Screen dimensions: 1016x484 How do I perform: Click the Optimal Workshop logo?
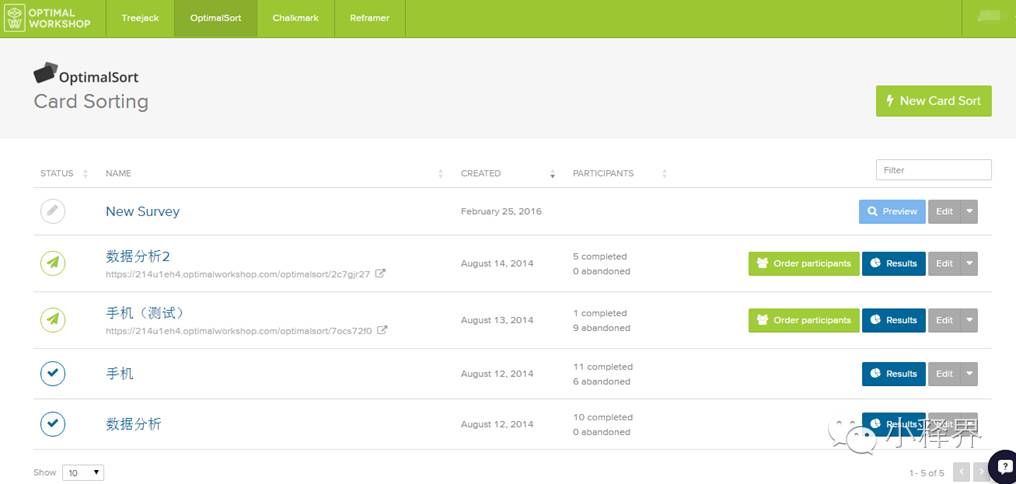(x=47, y=18)
